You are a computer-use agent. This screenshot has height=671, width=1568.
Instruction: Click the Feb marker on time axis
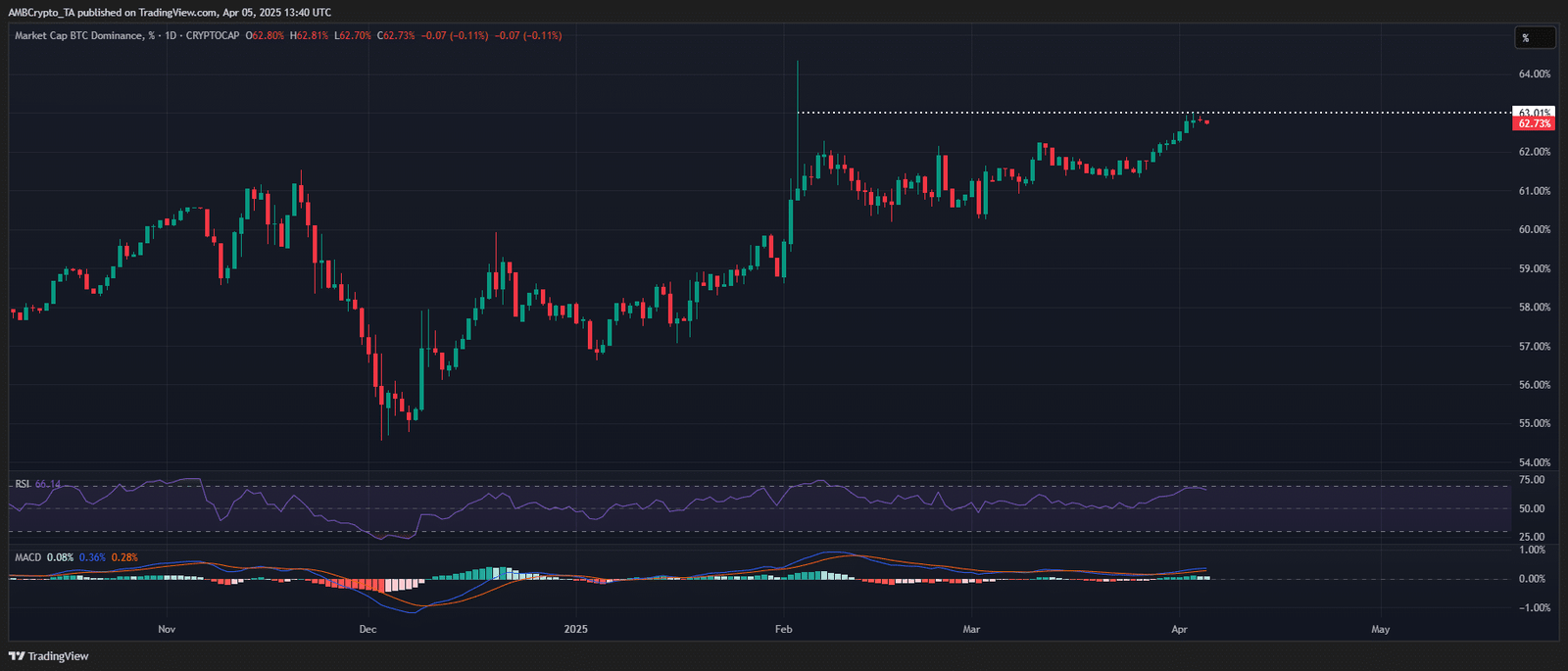point(783,629)
